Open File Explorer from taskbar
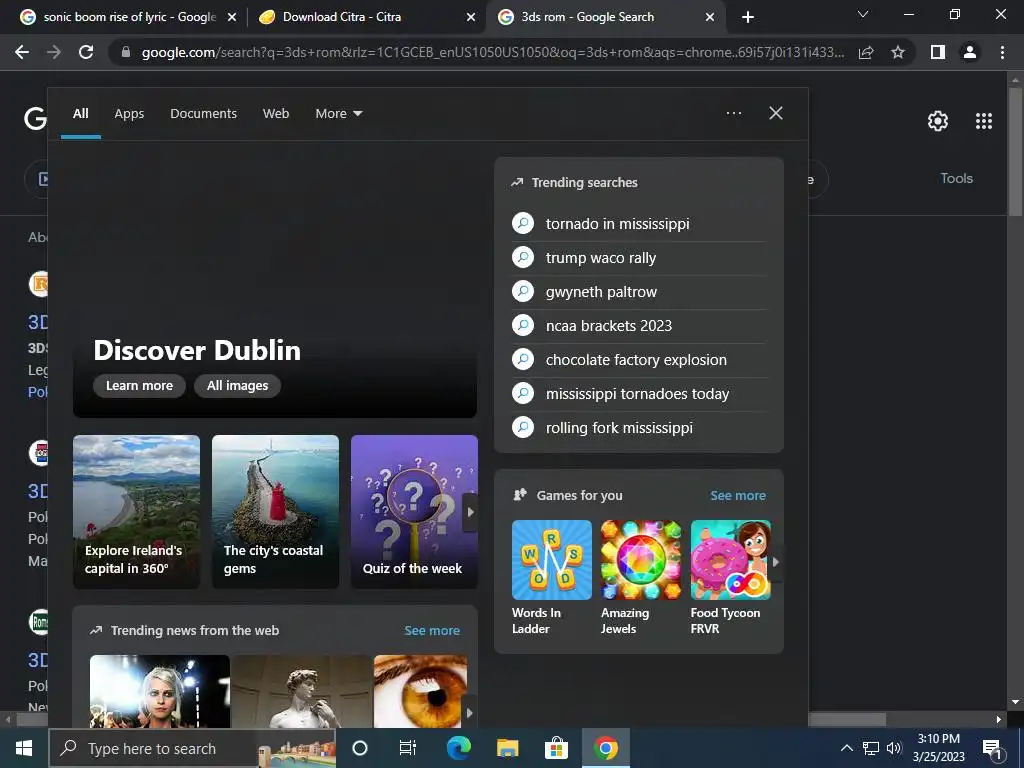Image resolution: width=1024 pixels, height=768 pixels. [x=507, y=748]
